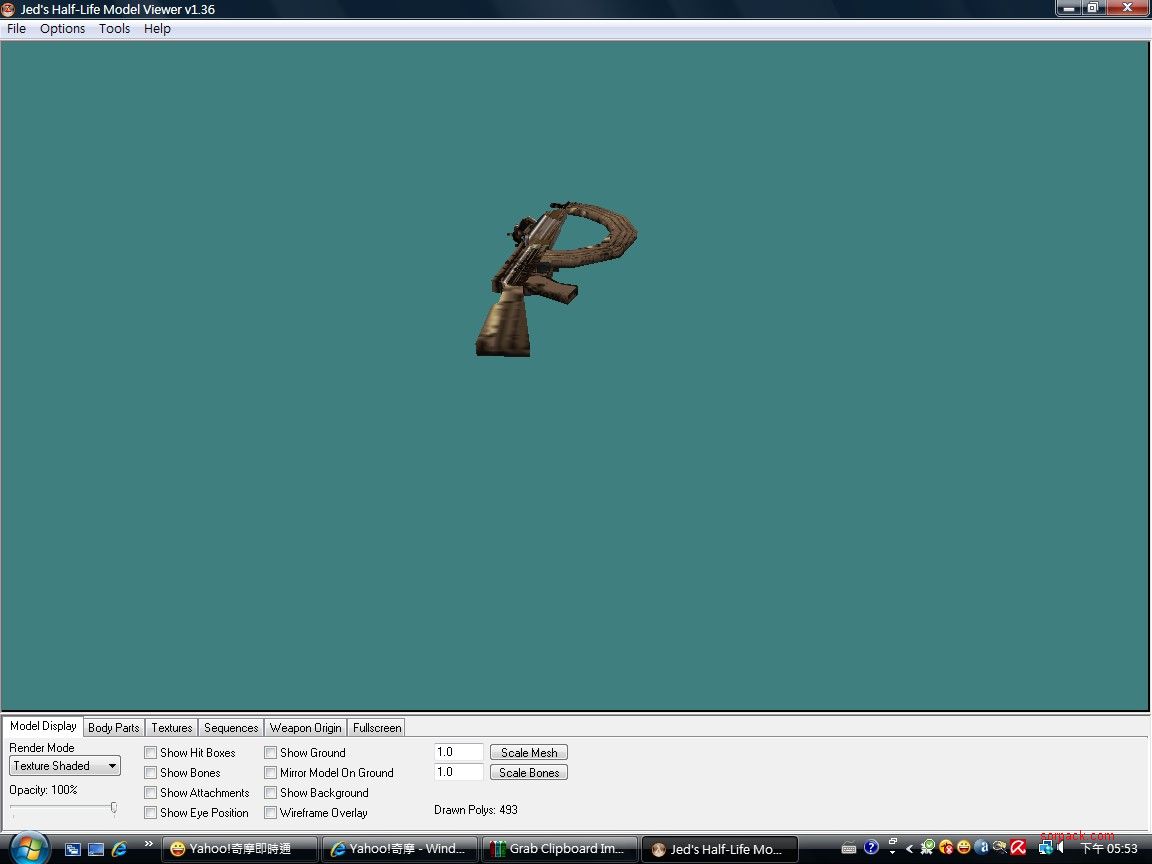Expand the quick launch overflow chevron
The width and height of the screenshot is (1152, 864).
click(x=149, y=845)
